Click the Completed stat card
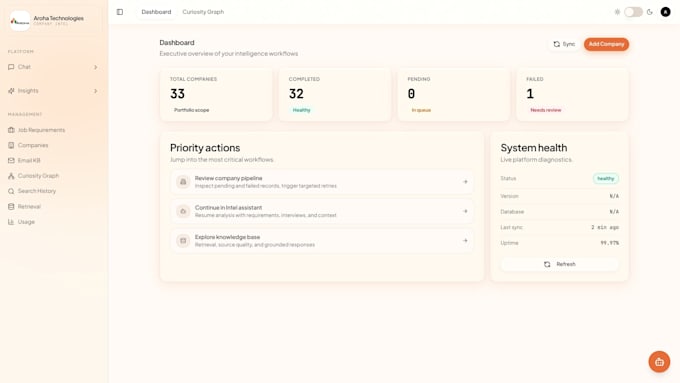 [335, 94]
